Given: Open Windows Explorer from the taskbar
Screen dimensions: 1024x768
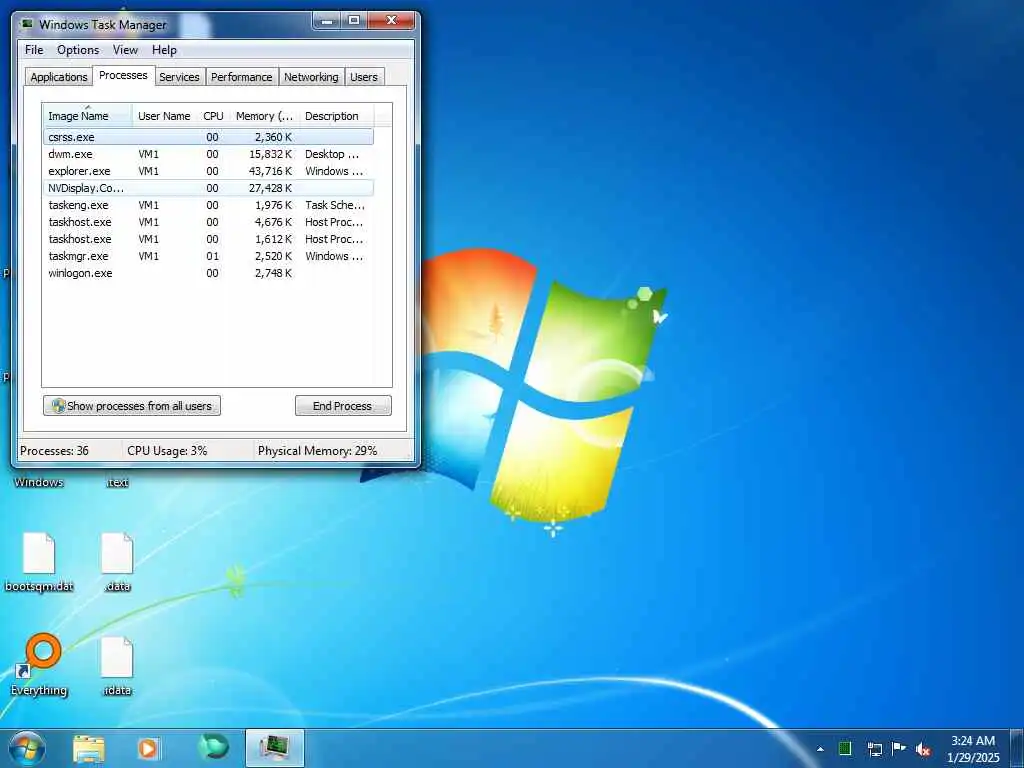Looking at the screenshot, I should point(89,748).
